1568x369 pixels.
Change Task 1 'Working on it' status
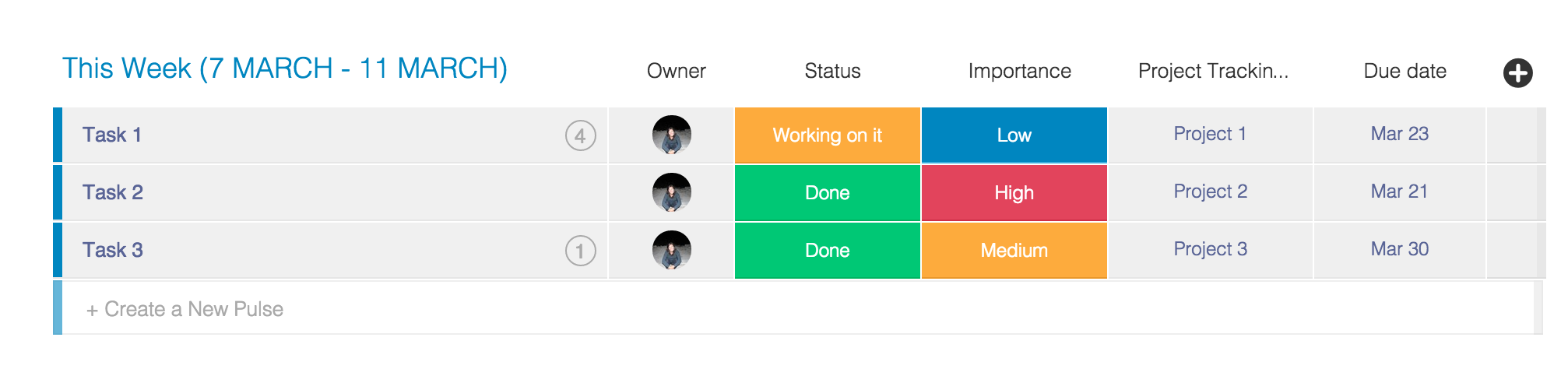click(828, 135)
